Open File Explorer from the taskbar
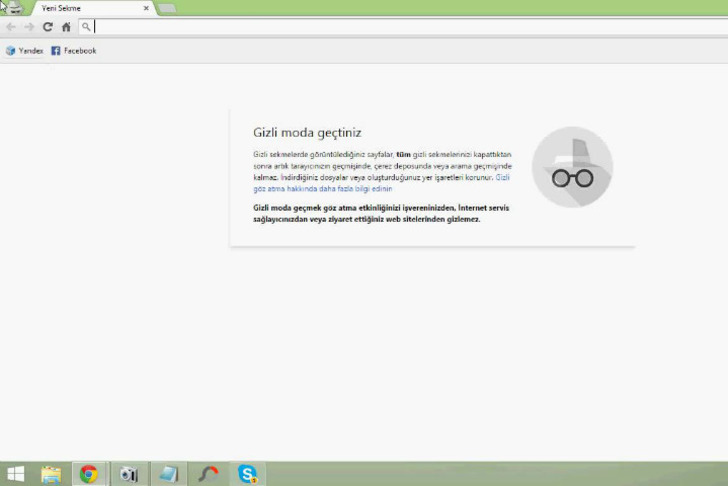Image resolution: width=728 pixels, height=486 pixels. pos(51,474)
